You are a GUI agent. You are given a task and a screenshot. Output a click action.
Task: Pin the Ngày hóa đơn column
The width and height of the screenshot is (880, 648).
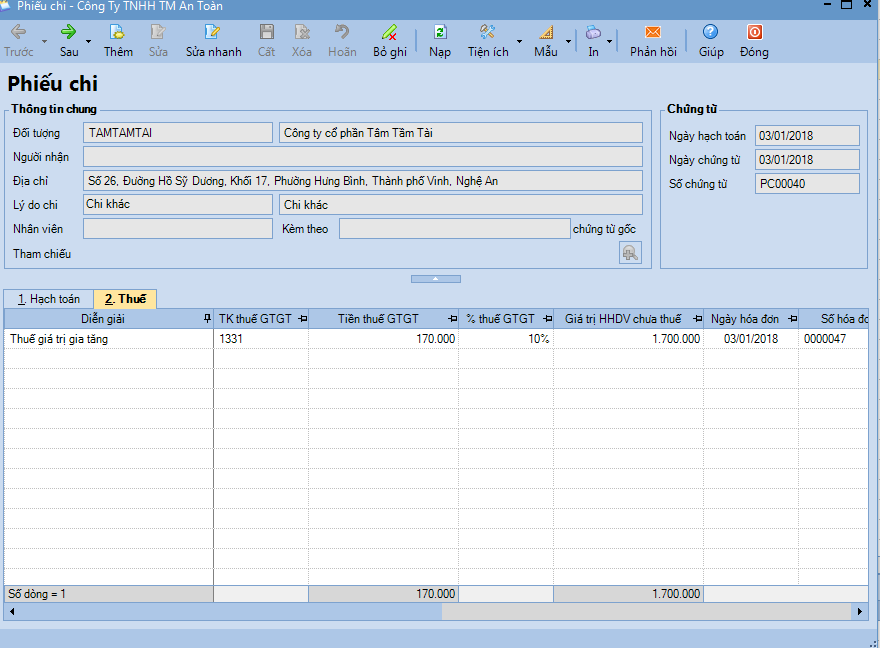coord(792,319)
